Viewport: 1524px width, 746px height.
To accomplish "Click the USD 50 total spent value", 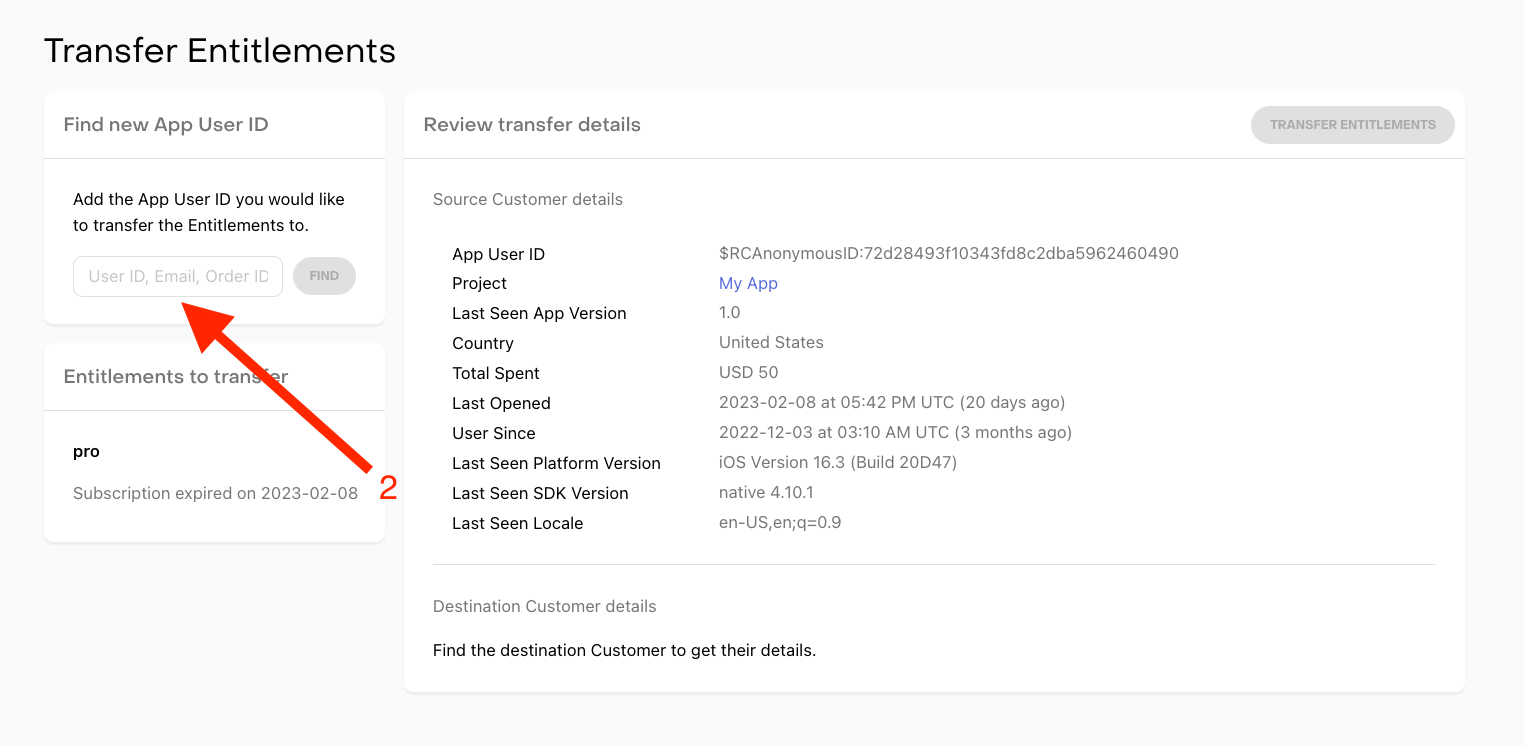I will (748, 372).
